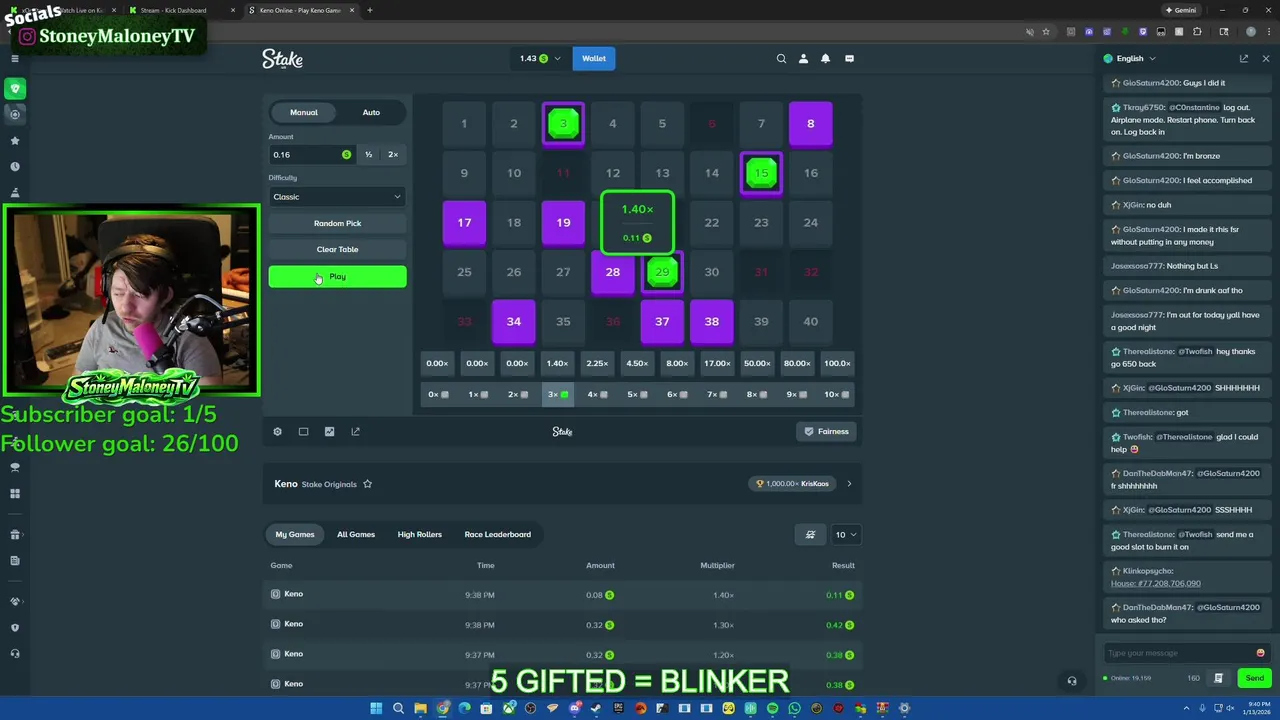
Task: Open the chat rules icon beside Send
Action: [x=1218, y=678]
